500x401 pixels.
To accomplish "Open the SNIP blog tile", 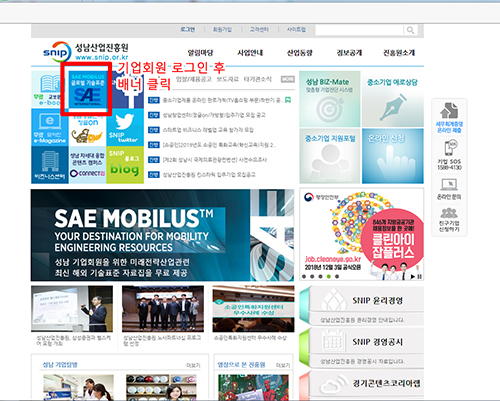I will (125, 165).
